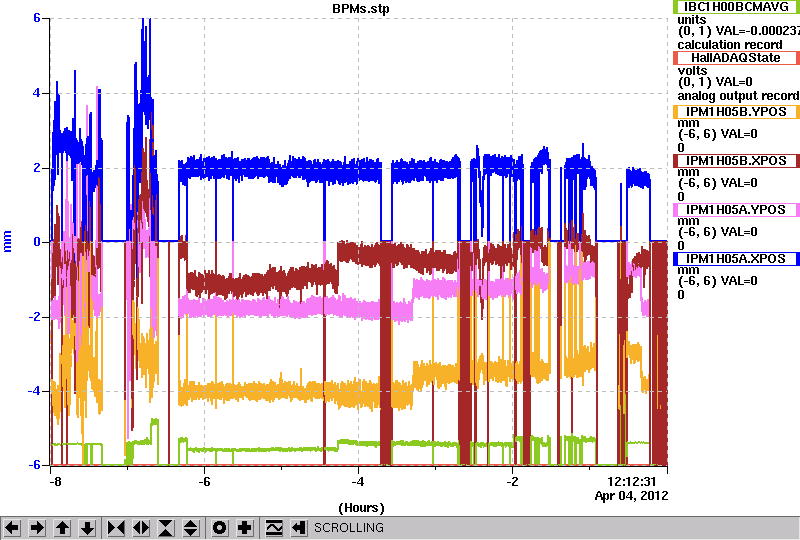Viewport: 800px width, 540px height.
Task: Click the 12:12:31 time stamp
Action: coord(632,482)
